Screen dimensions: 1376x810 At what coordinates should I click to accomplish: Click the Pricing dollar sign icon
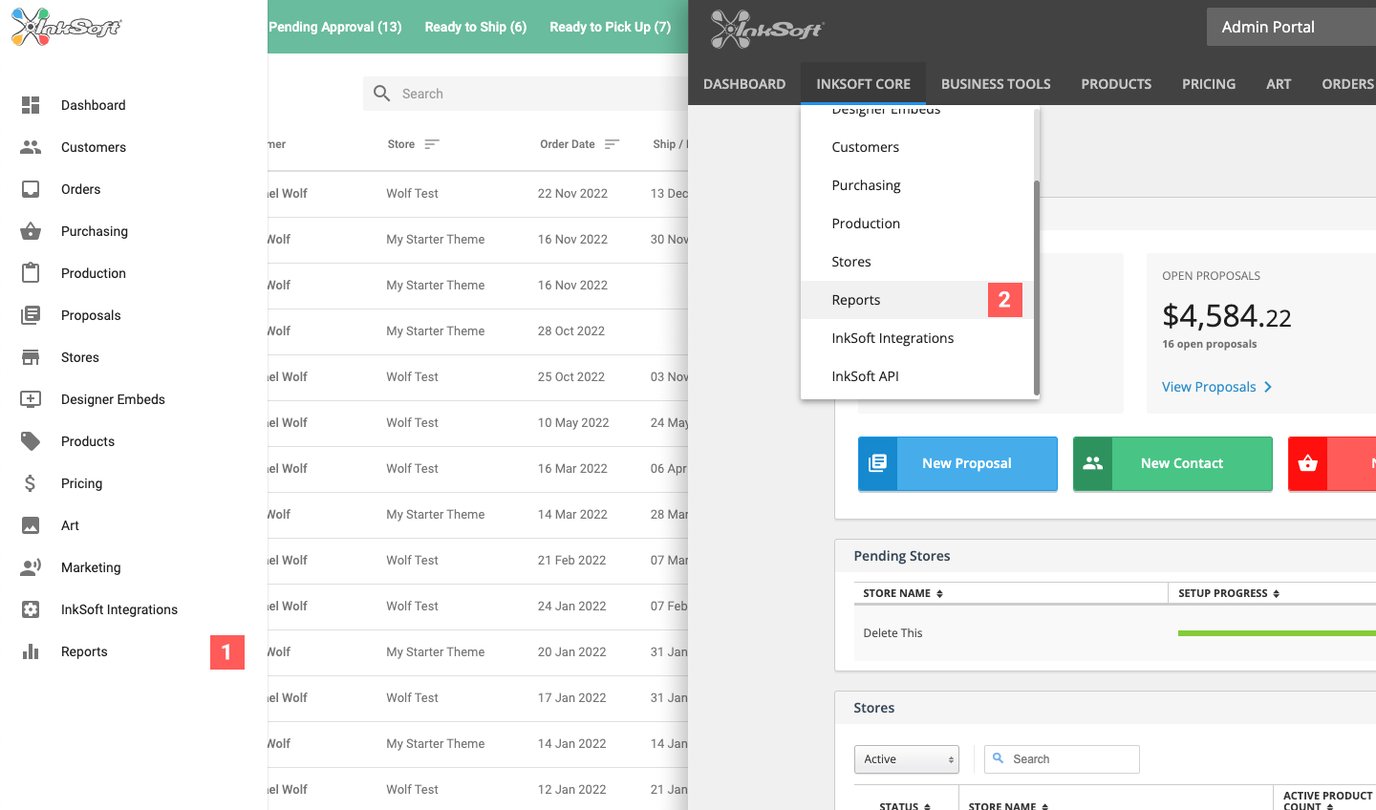tap(31, 483)
